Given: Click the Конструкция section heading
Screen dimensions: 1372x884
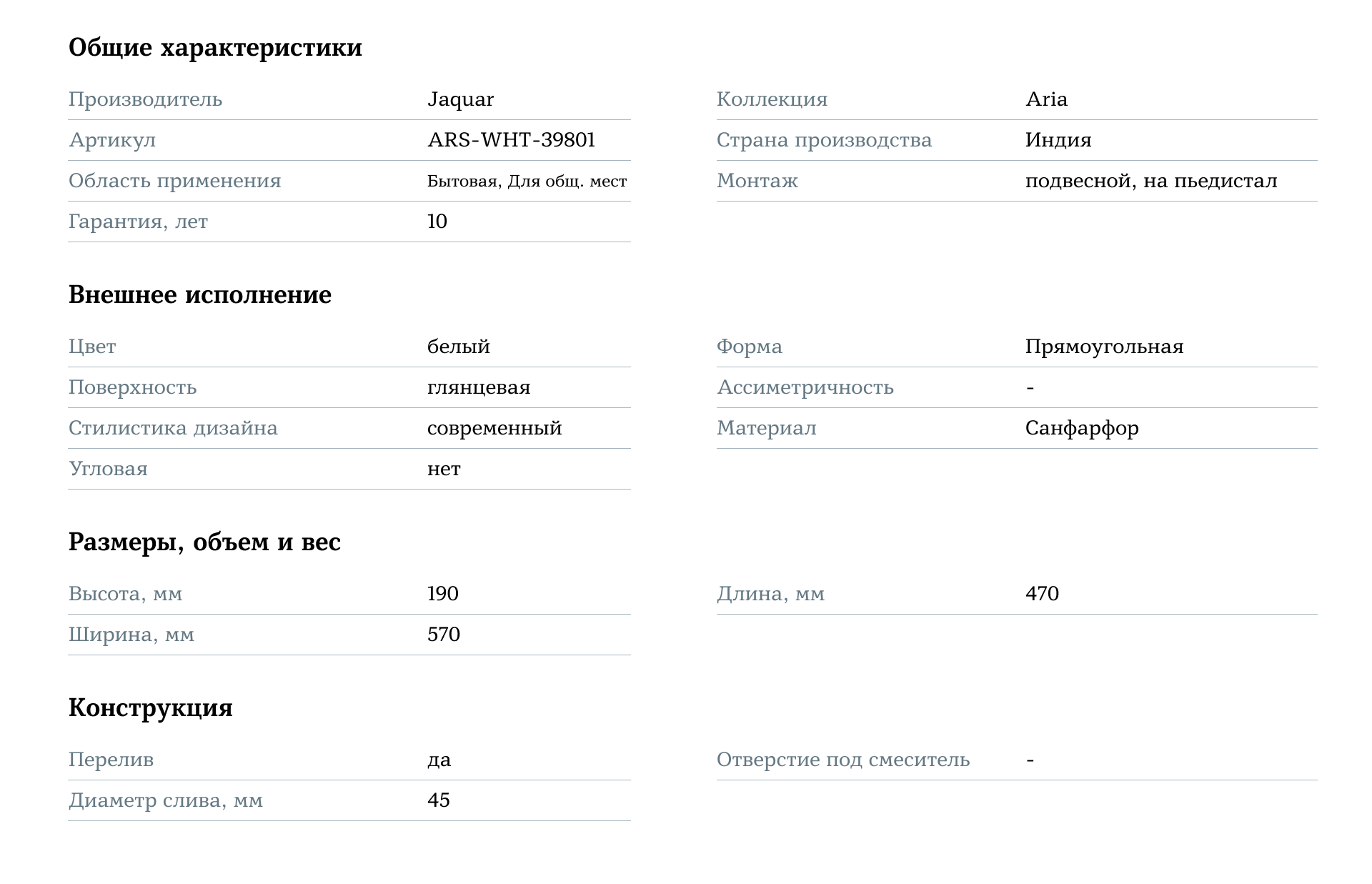Looking at the screenshot, I should [151, 708].
